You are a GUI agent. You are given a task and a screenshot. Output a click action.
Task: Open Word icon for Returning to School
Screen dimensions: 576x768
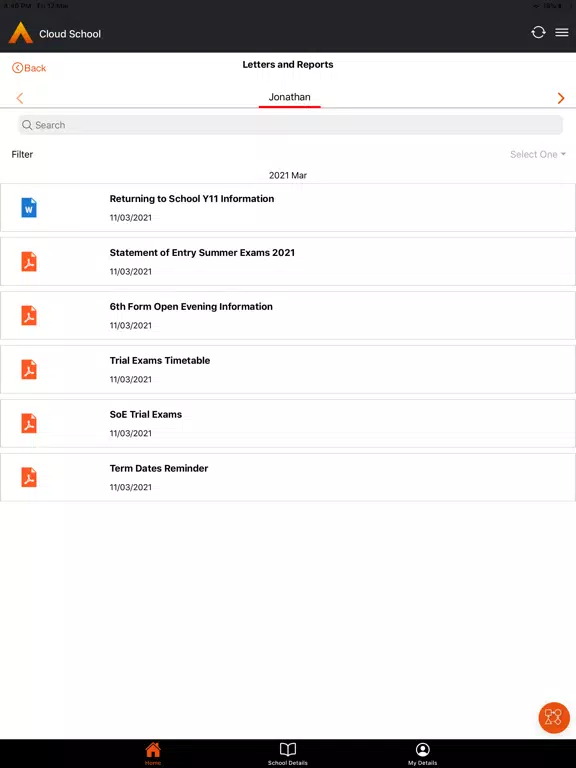pos(29,208)
